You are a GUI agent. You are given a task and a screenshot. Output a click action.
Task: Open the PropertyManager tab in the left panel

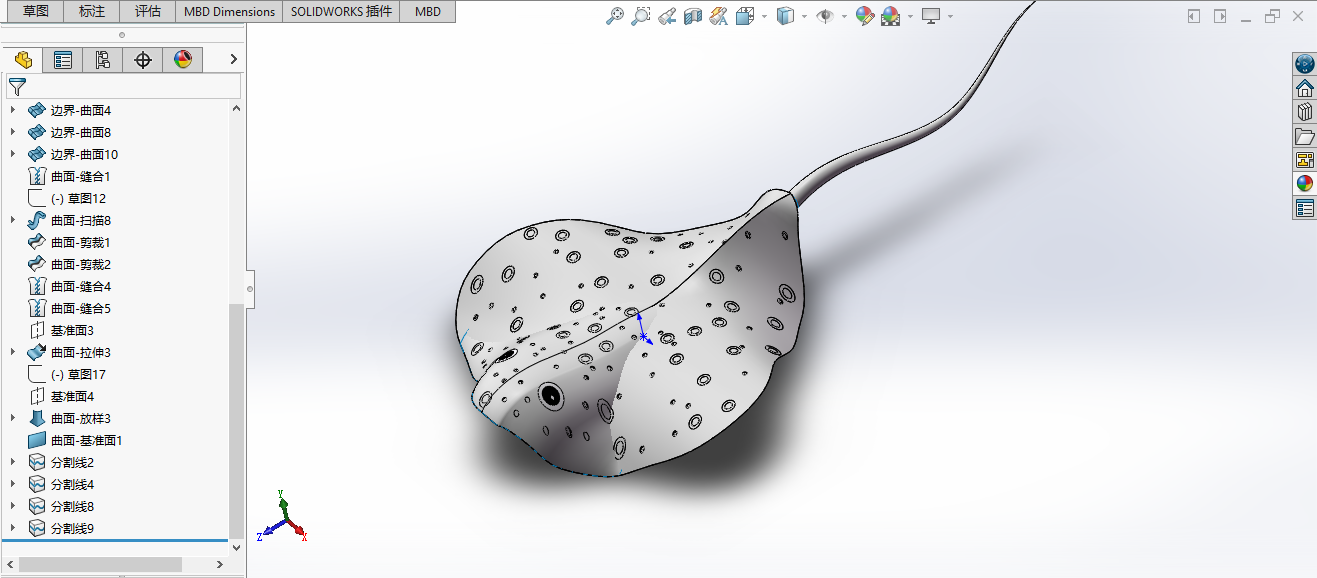[x=63, y=60]
